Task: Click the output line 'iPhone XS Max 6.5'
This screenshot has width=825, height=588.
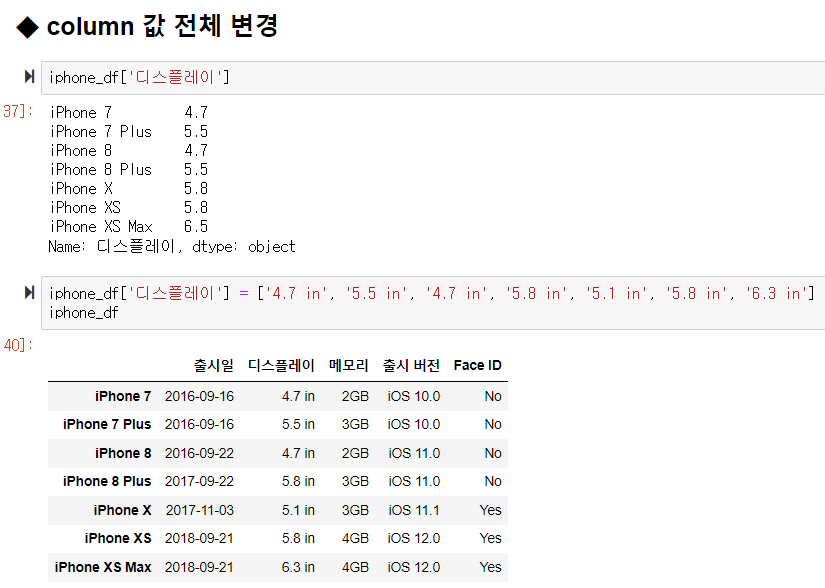Action: (x=129, y=227)
